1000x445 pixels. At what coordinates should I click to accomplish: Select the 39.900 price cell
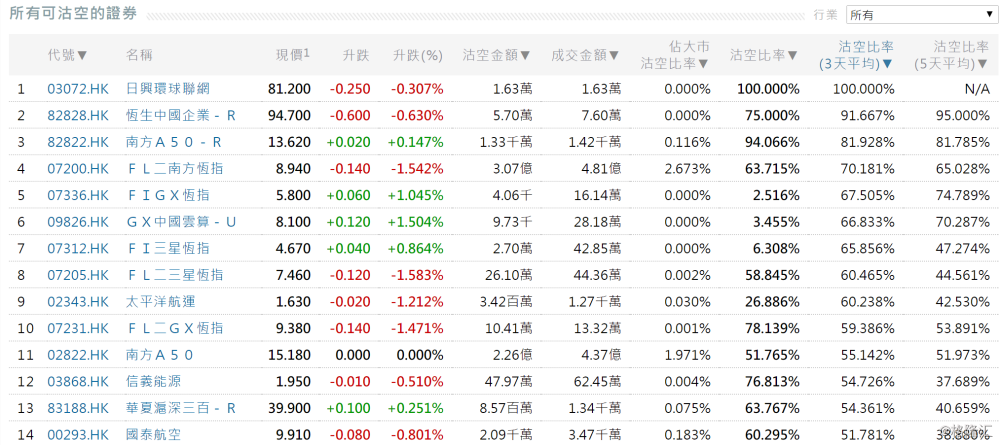click(x=290, y=407)
